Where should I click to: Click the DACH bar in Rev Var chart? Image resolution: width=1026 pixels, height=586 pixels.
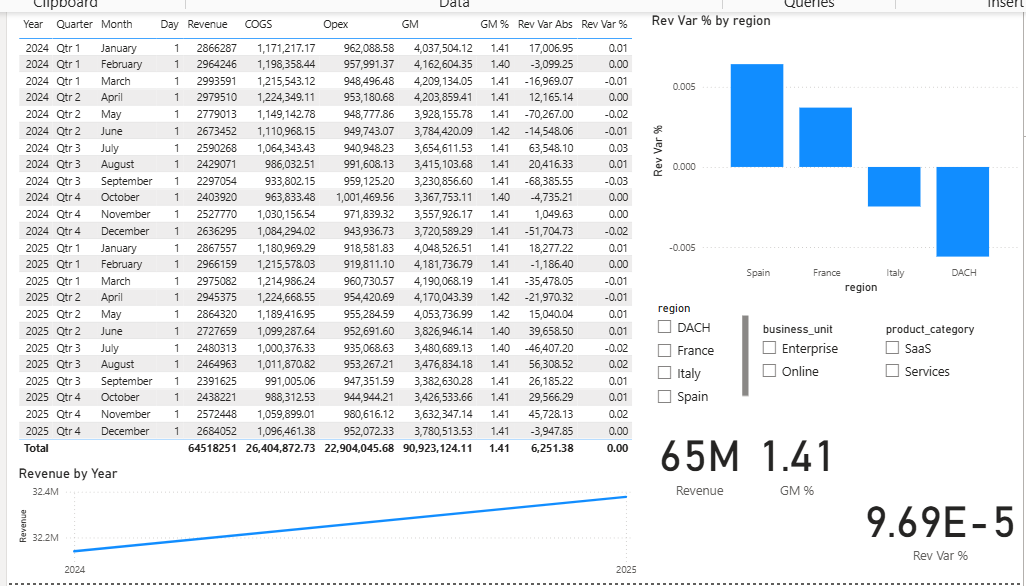[963, 211]
